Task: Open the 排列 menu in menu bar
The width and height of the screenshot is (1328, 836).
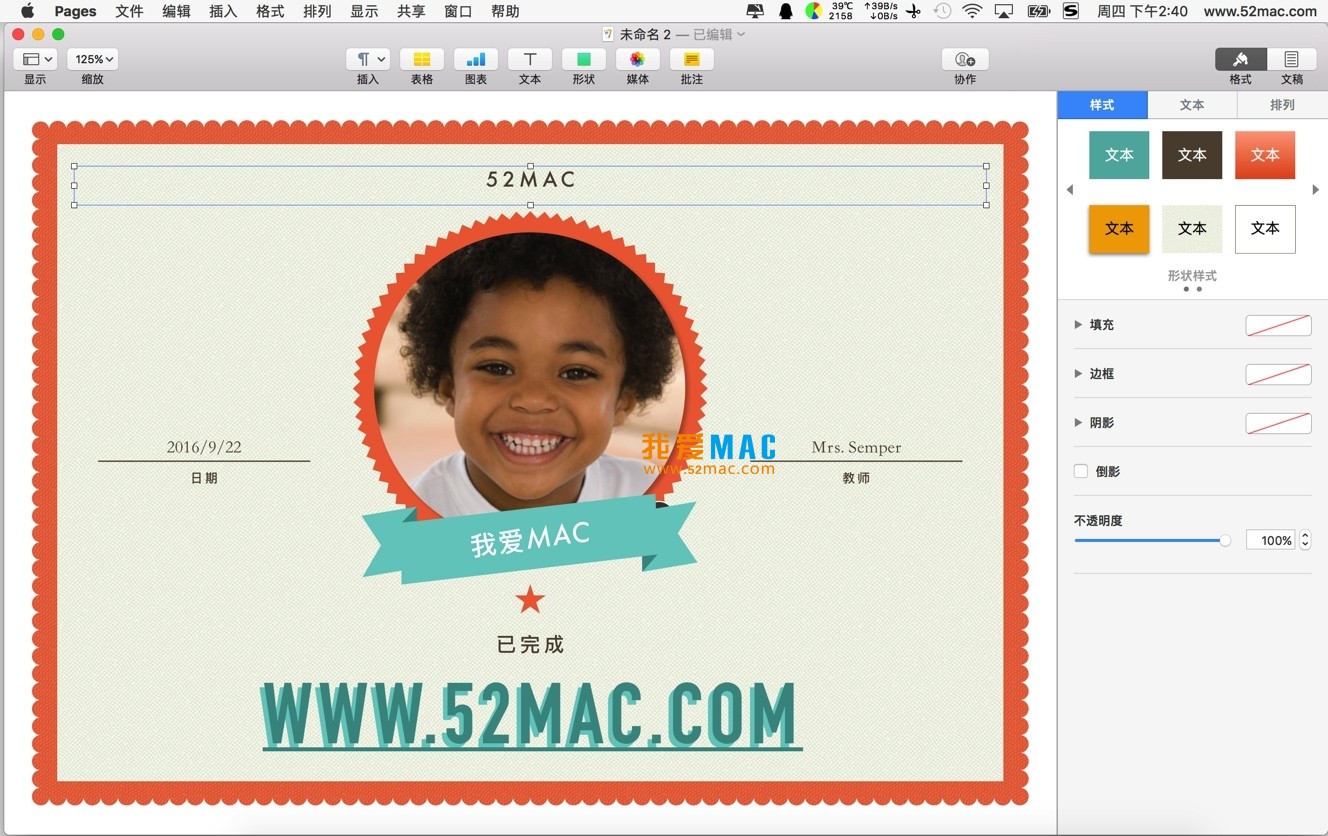Action: point(317,11)
